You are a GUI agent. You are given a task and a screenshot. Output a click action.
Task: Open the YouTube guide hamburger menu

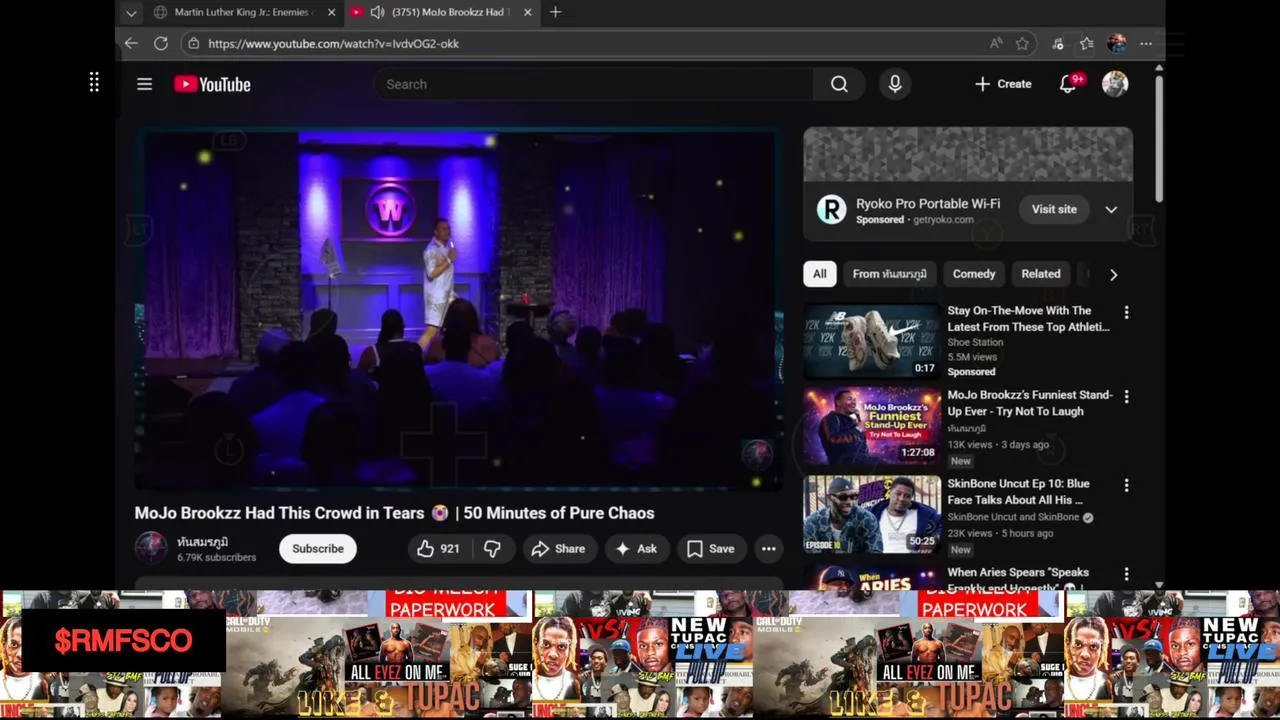tap(144, 85)
